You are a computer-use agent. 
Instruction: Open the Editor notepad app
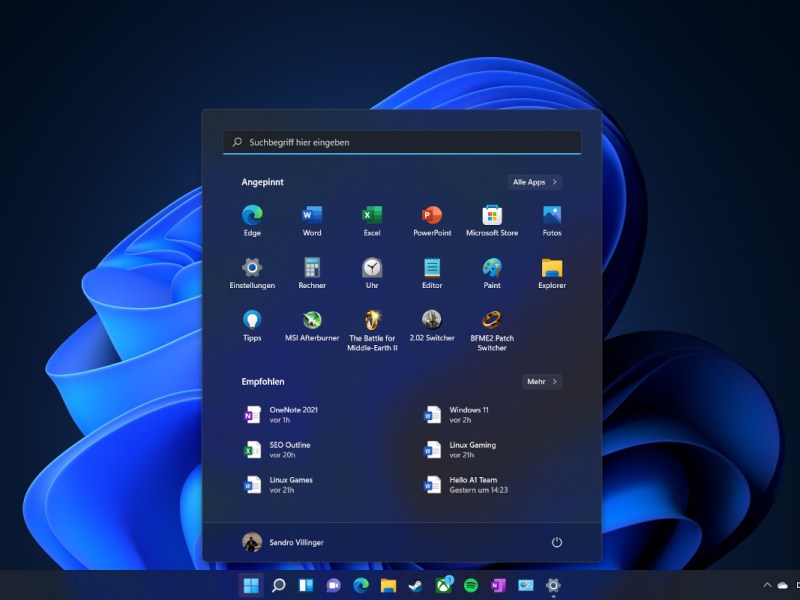432,273
